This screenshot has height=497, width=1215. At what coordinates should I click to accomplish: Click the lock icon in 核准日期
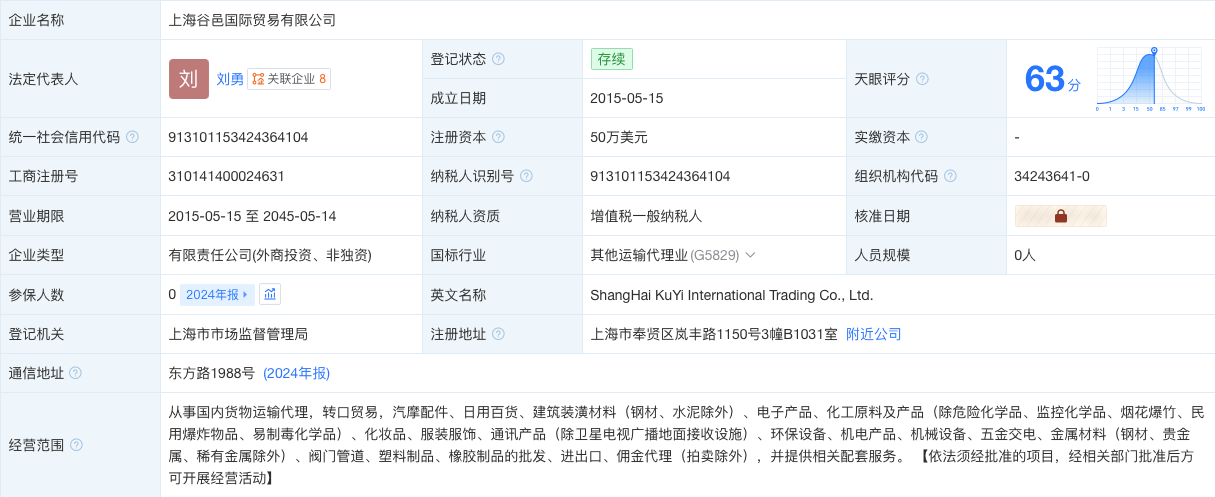pyautogui.click(x=1060, y=216)
